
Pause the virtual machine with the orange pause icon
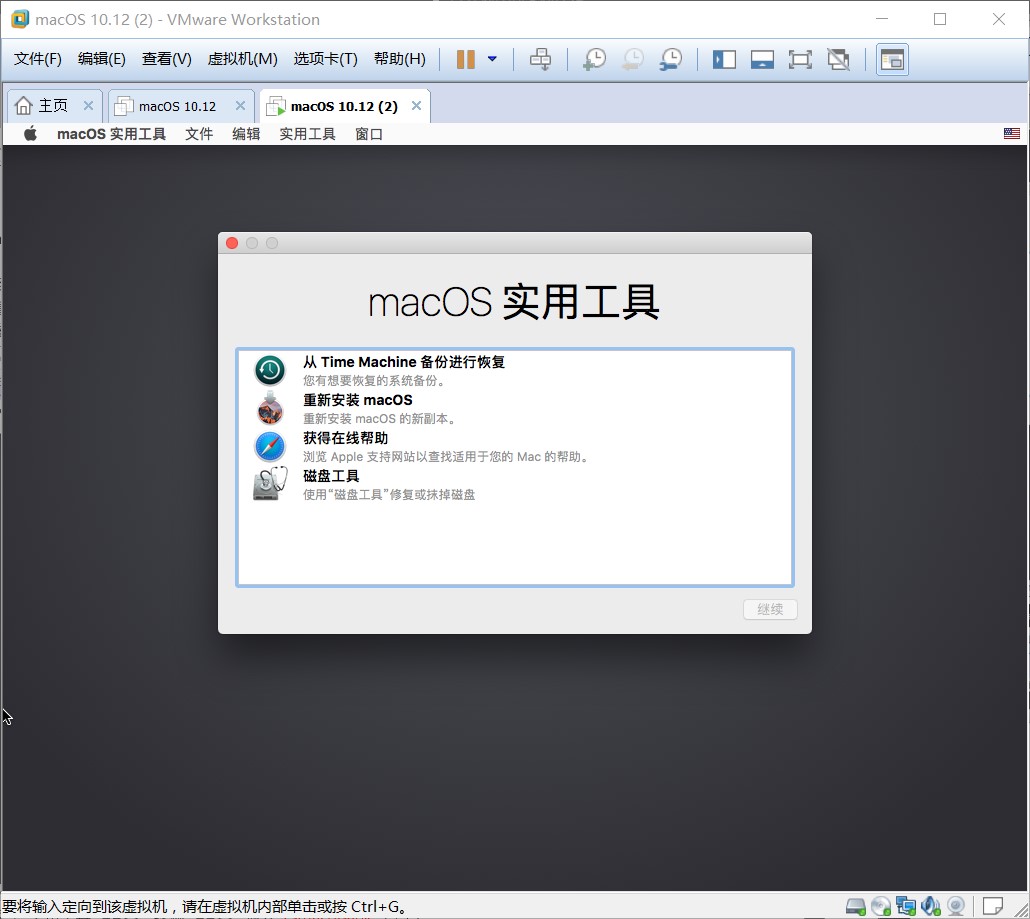[x=466, y=59]
